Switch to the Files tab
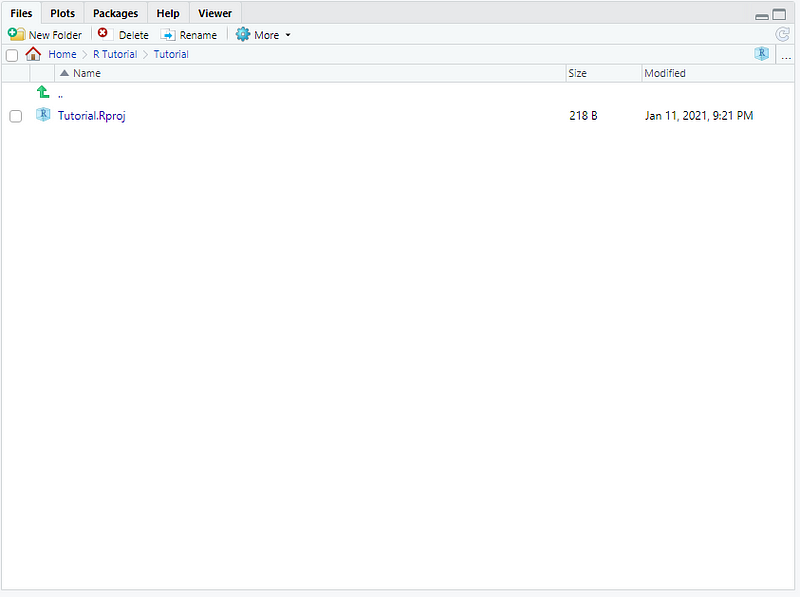800x597 pixels. point(21,13)
